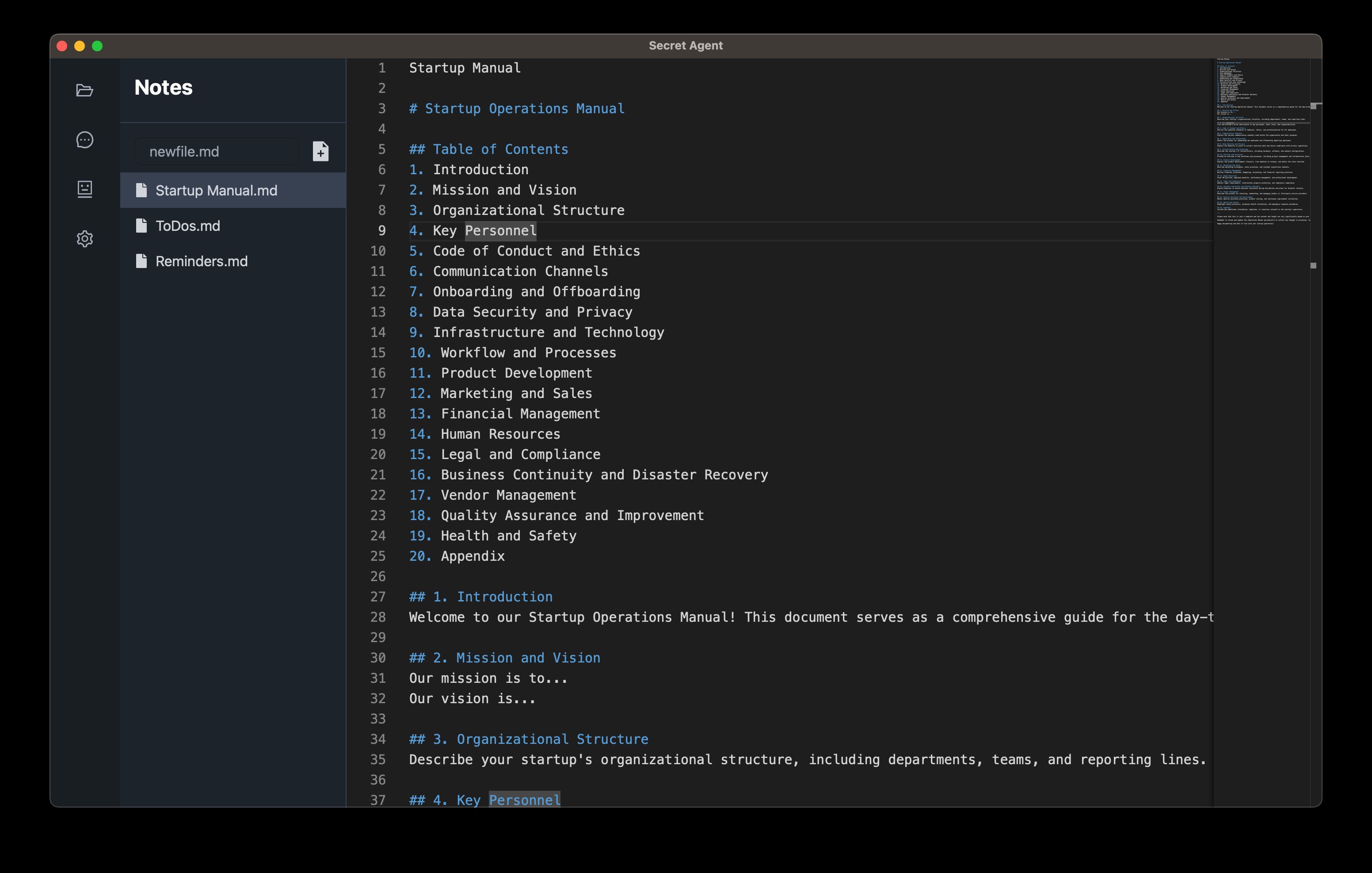Click '6. Communication Channels' line

pos(509,271)
